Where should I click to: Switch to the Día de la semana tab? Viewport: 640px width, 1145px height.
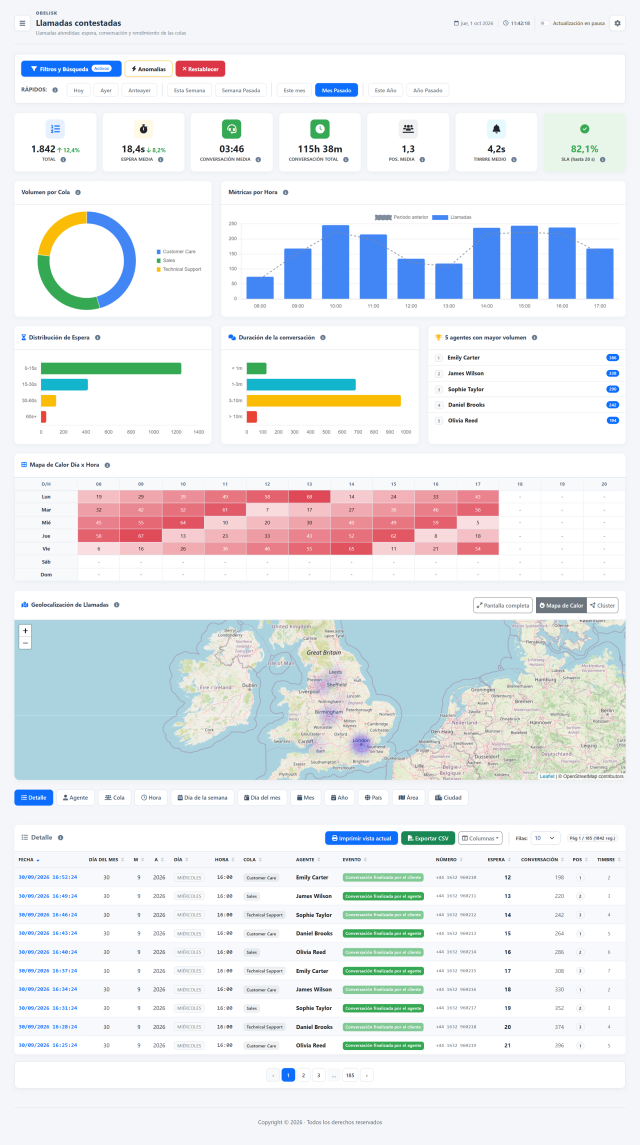[x=202, y=797]
